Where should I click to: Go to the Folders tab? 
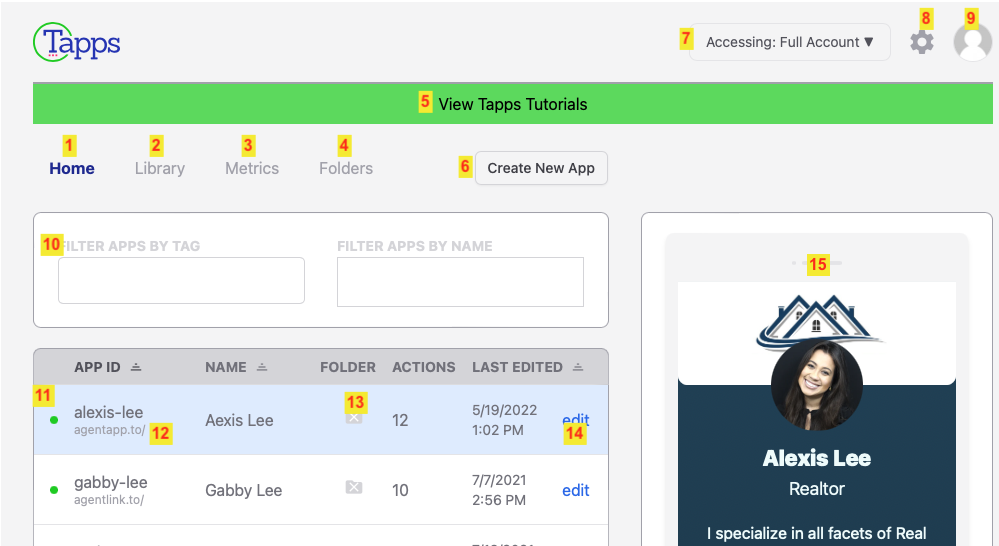[x=346, y=168]
